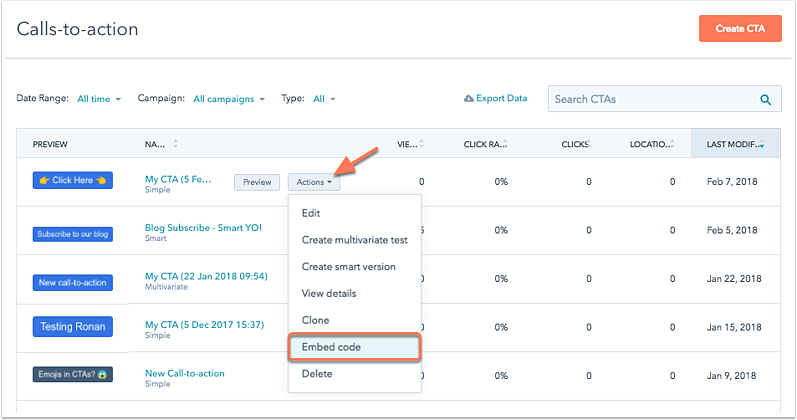Sort by the Views column arrows
The image size is (797, 420).
(421, 144)
